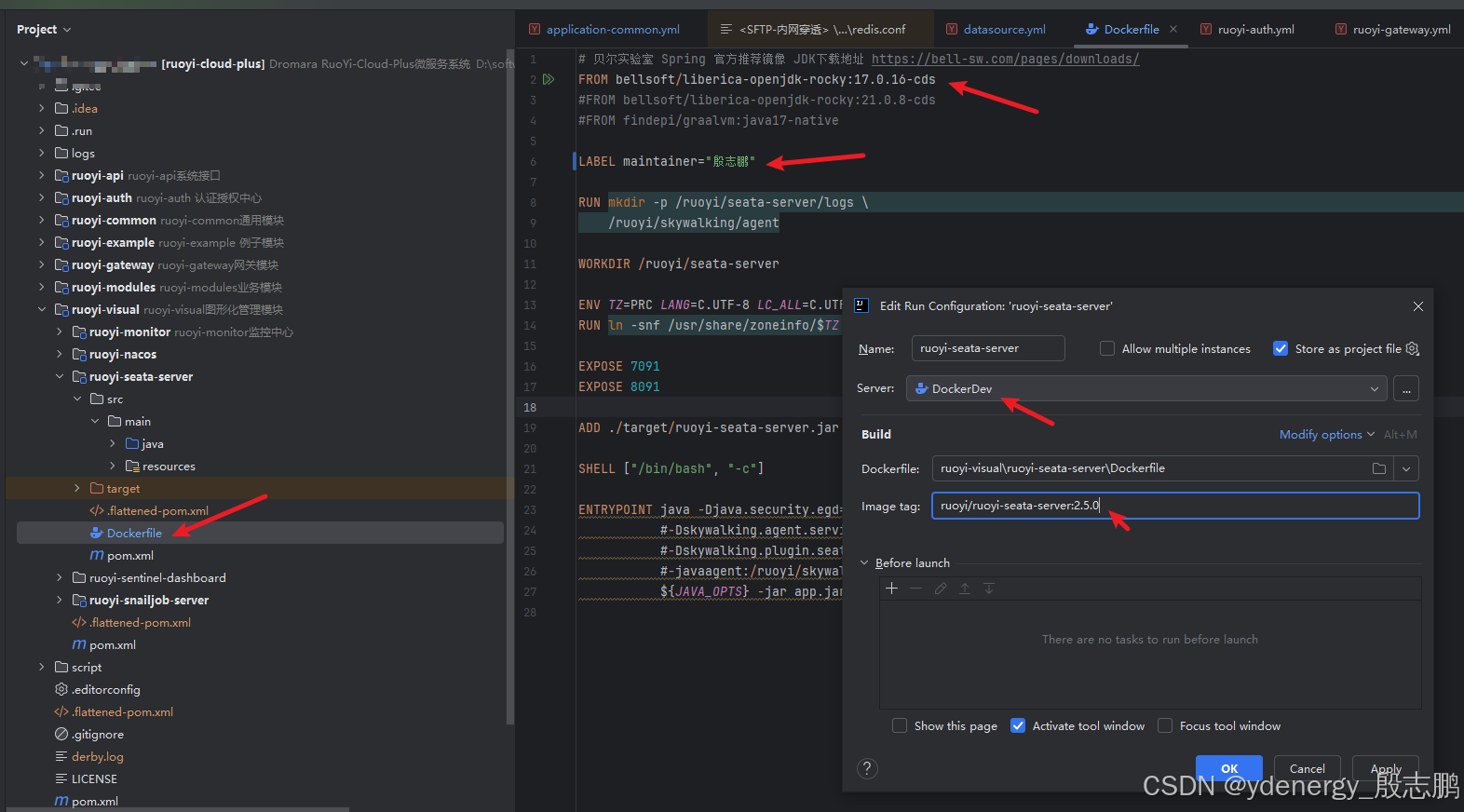Open the Server DockerDev dropdown
The width and height of the screenshot is (1464, 812).
click(x=1145, y=389)
